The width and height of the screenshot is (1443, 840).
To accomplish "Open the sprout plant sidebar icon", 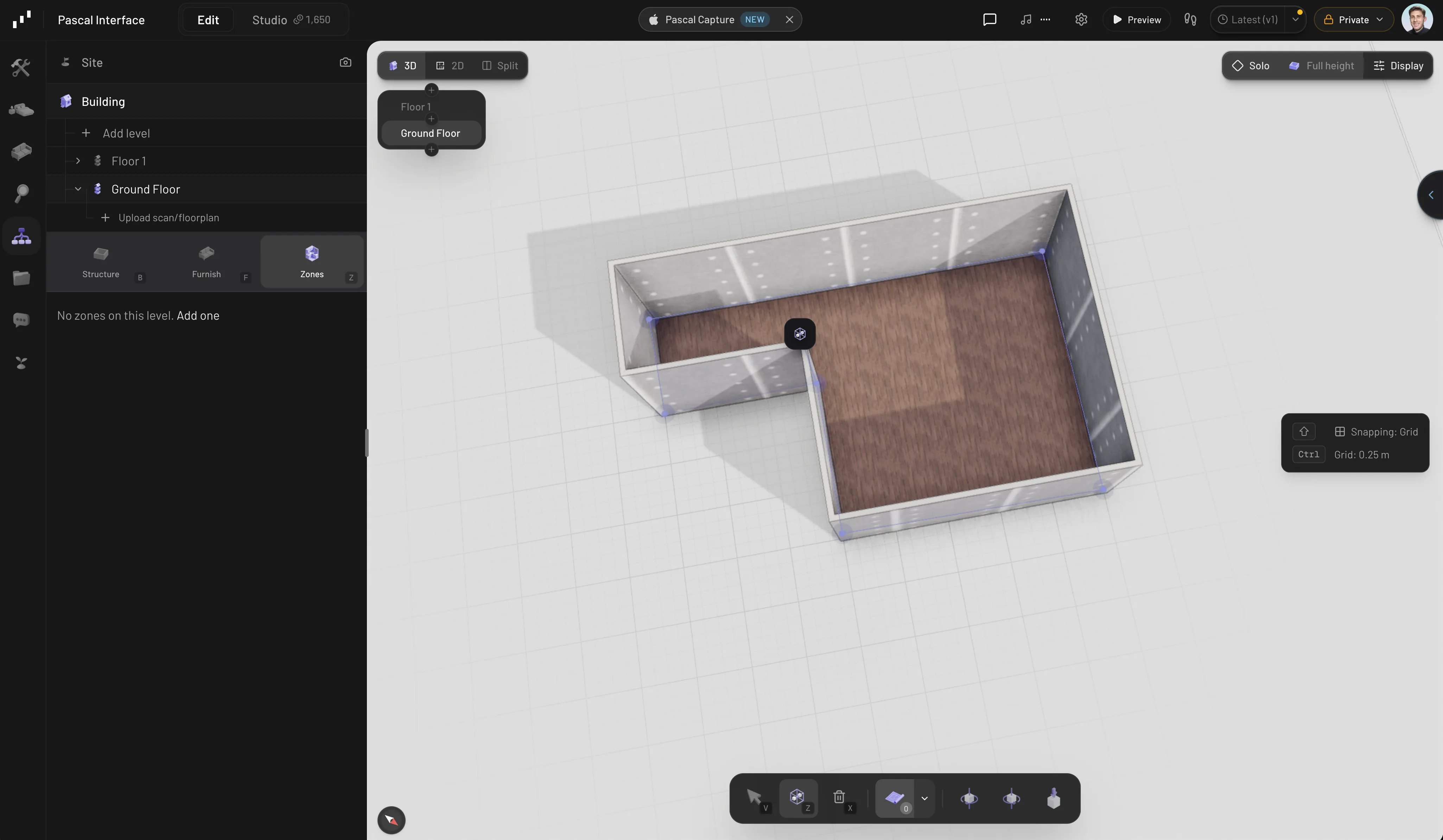I will tap(21, 363).
